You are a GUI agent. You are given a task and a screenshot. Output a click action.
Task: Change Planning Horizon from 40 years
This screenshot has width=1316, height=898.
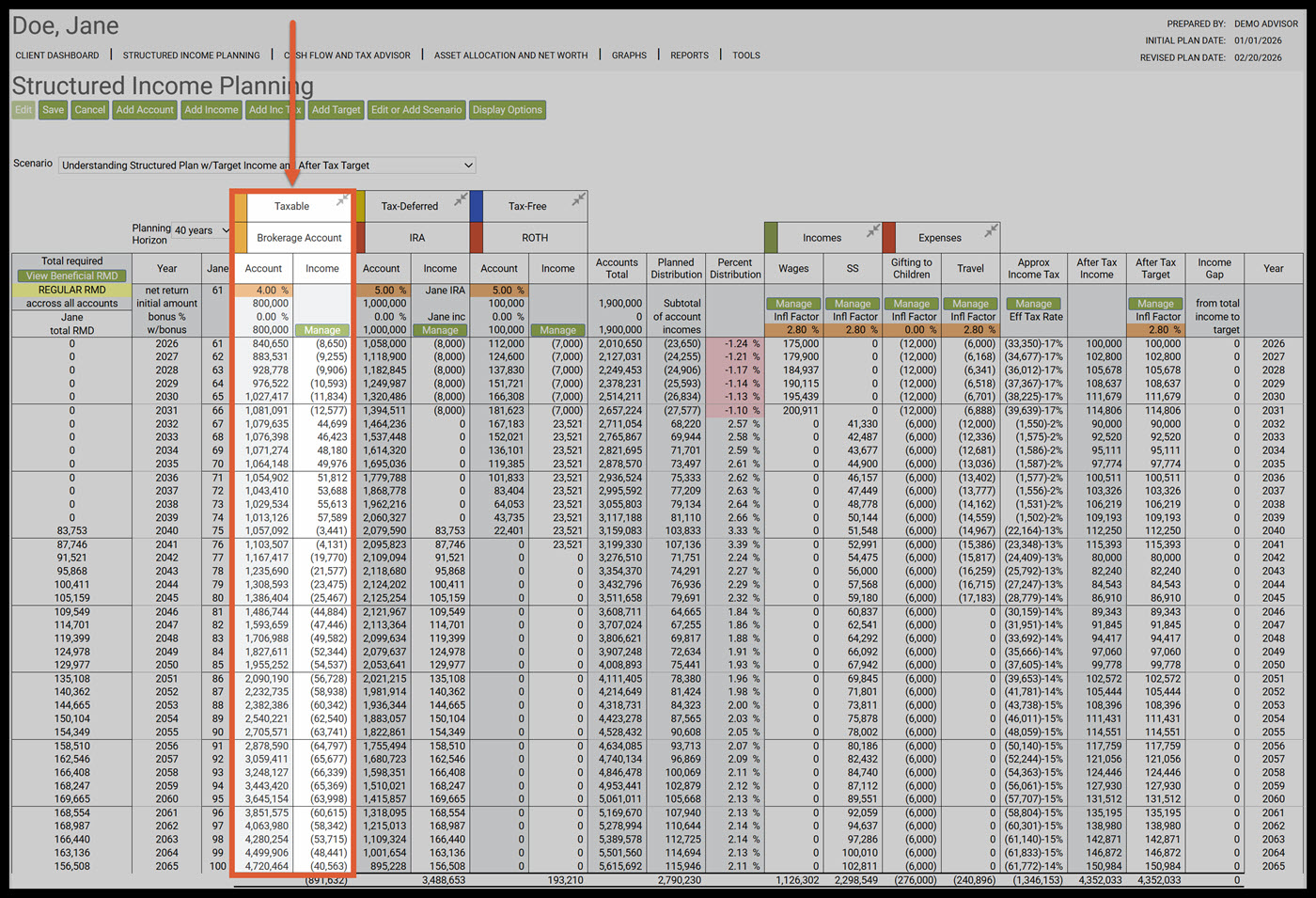click(201, 230)
